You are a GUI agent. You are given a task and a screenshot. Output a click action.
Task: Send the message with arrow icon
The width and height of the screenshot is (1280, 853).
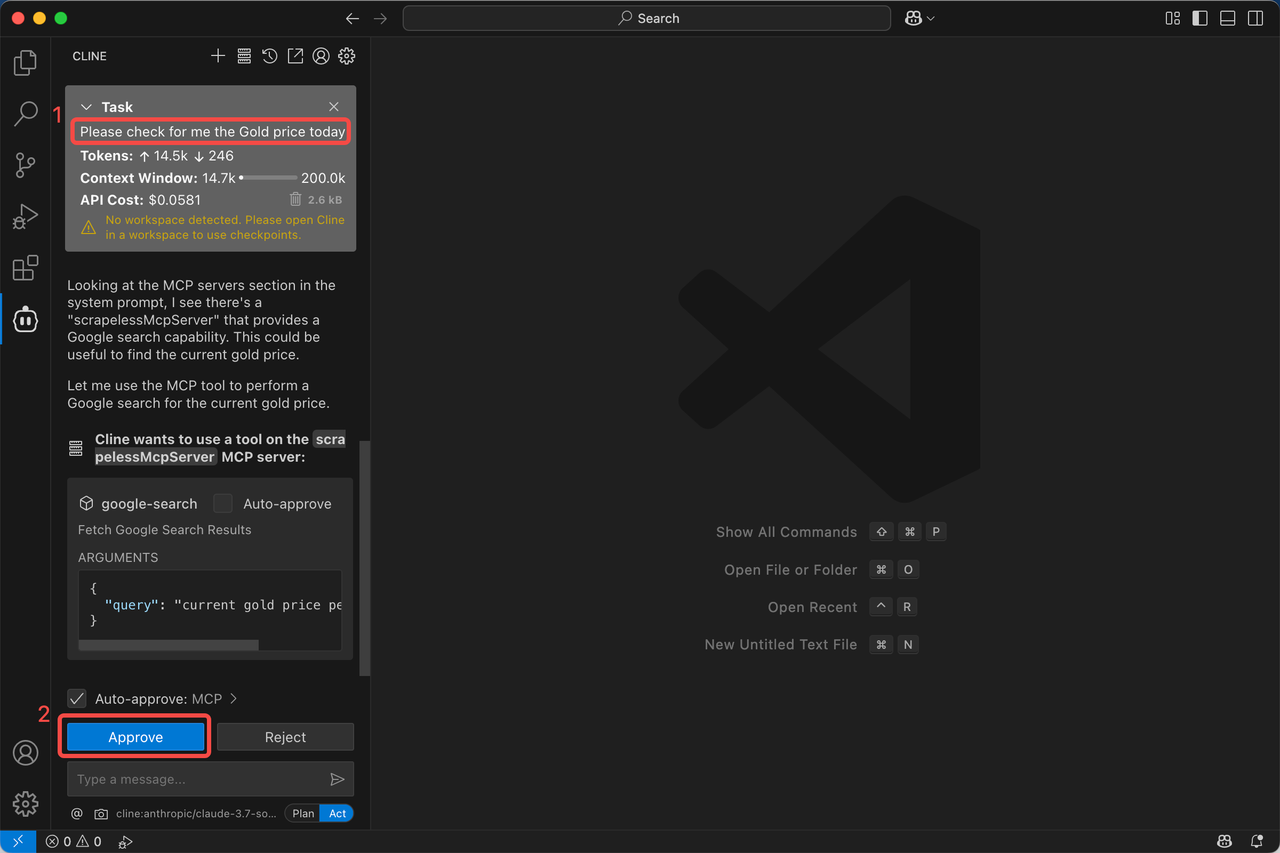337,779
